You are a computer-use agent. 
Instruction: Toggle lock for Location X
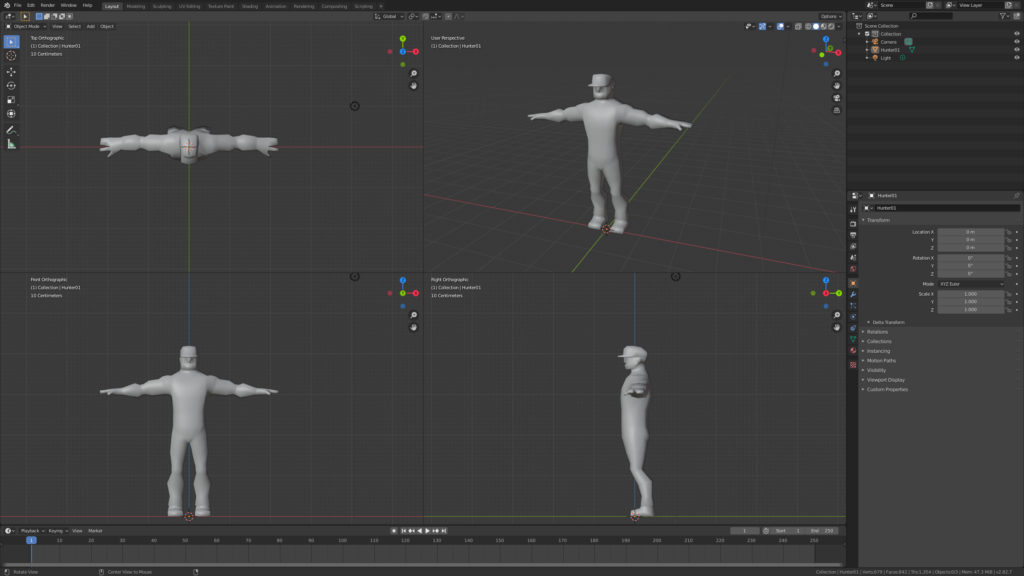pyautogui.click(x=1009, y=232)
